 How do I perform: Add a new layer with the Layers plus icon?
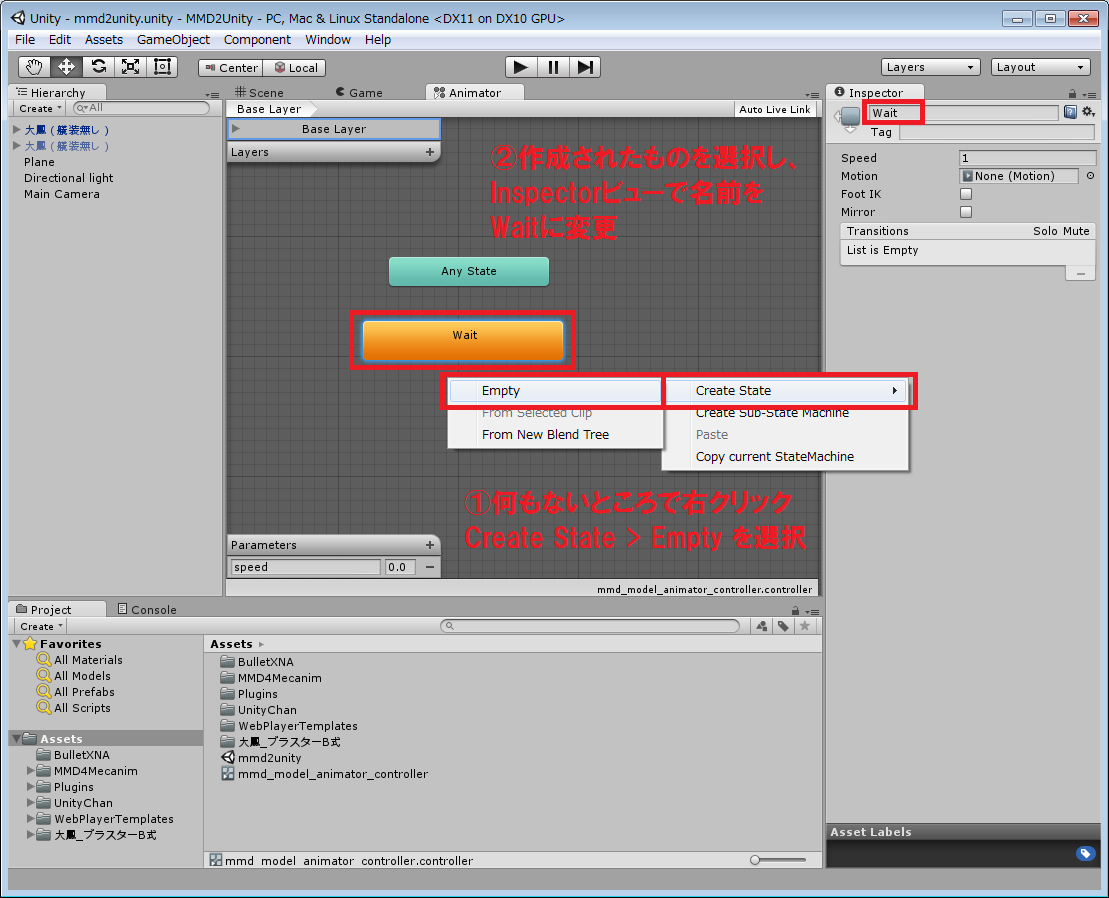point(429,152)
